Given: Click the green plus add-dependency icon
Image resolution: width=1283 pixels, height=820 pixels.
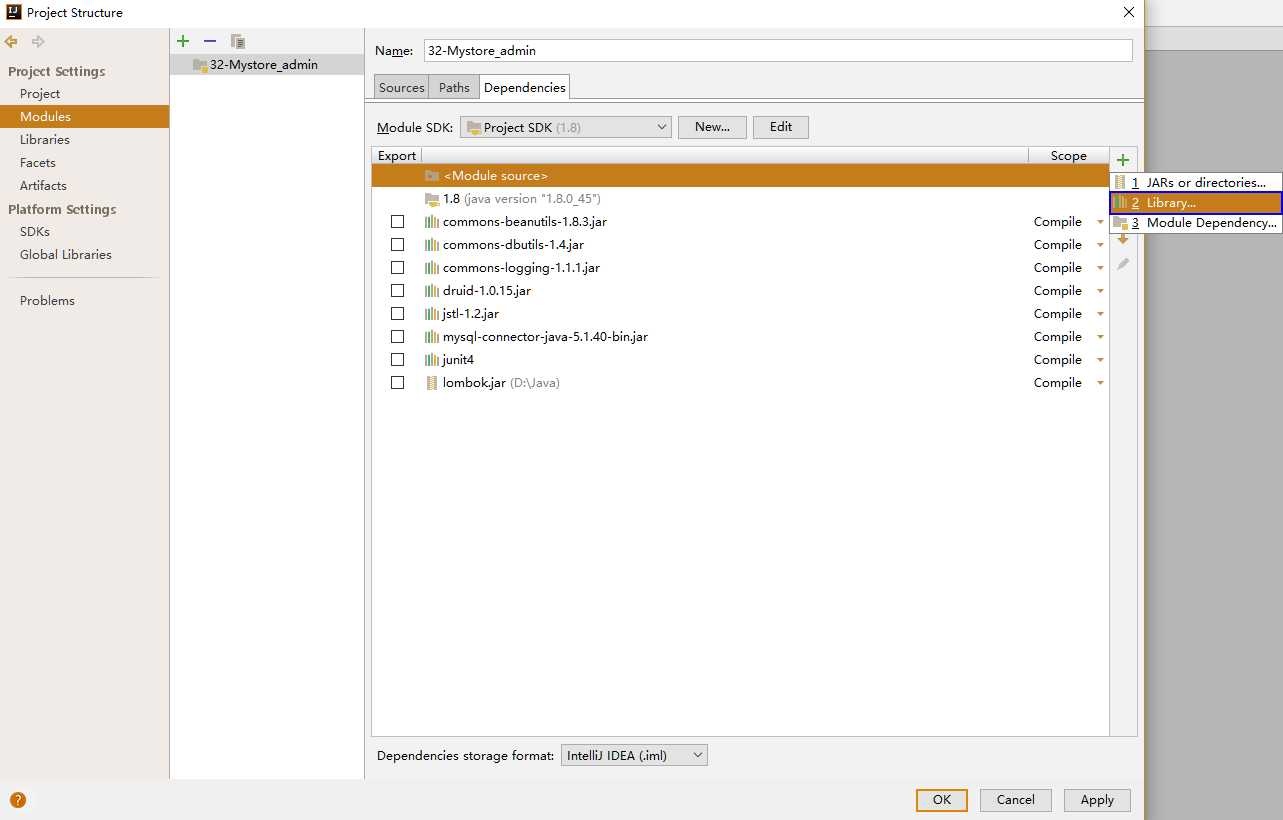Looking at the screenshot, I should click(x=1123, y=160).
